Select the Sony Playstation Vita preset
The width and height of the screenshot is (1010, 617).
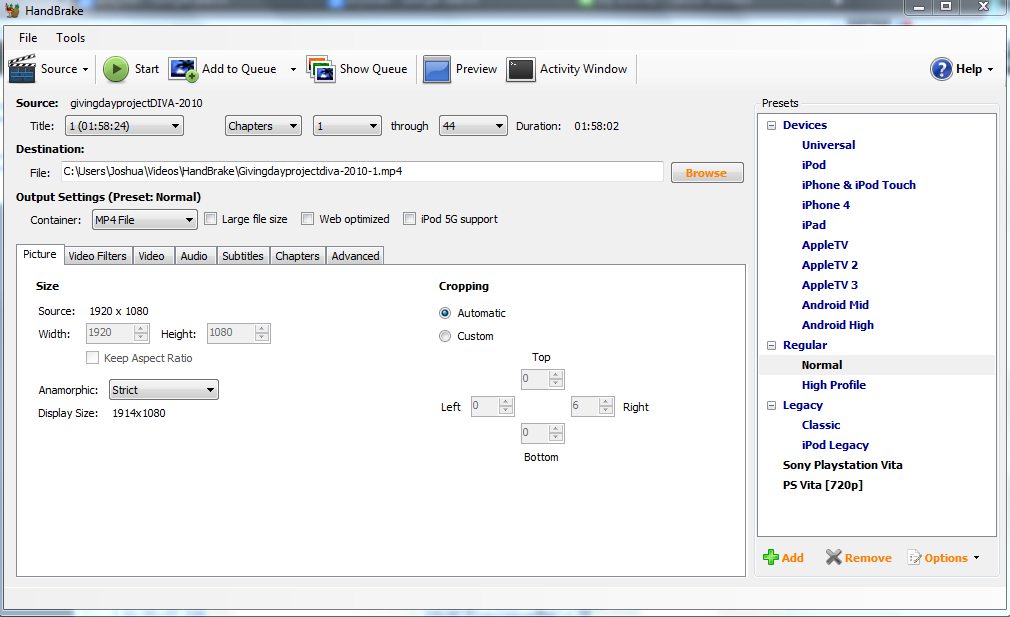(842, 465)
